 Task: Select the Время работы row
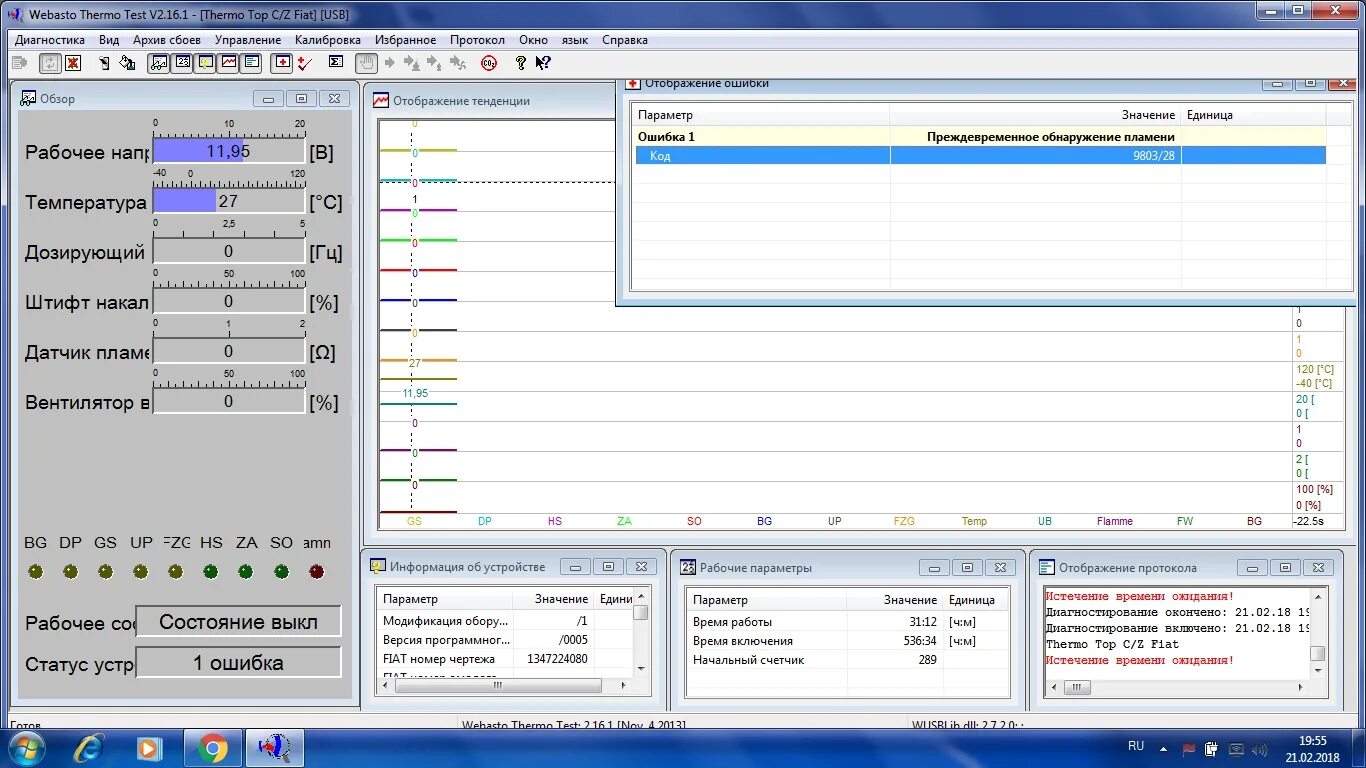point(847,622)
